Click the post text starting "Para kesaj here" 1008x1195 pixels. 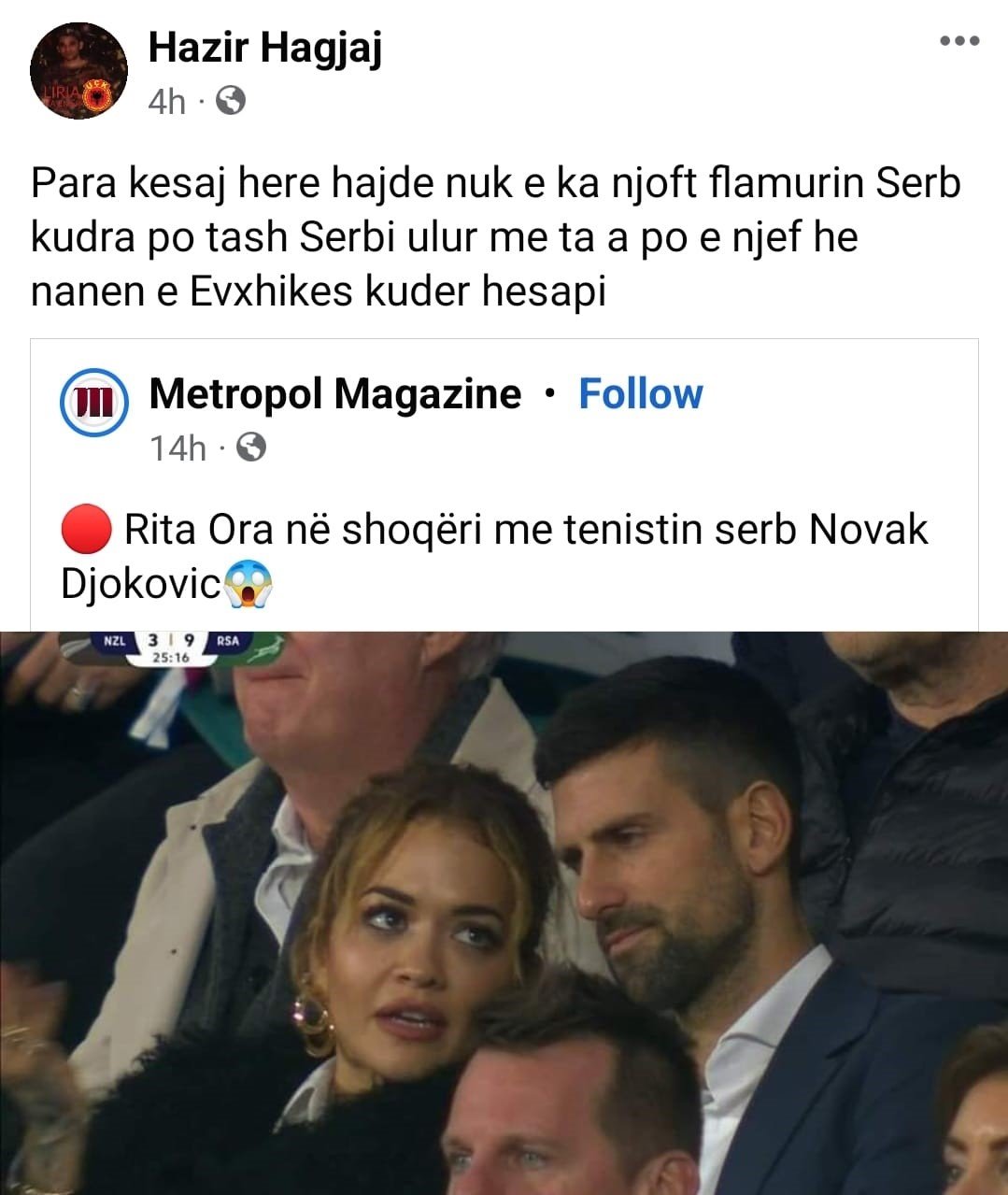click(x=496, y=237)
